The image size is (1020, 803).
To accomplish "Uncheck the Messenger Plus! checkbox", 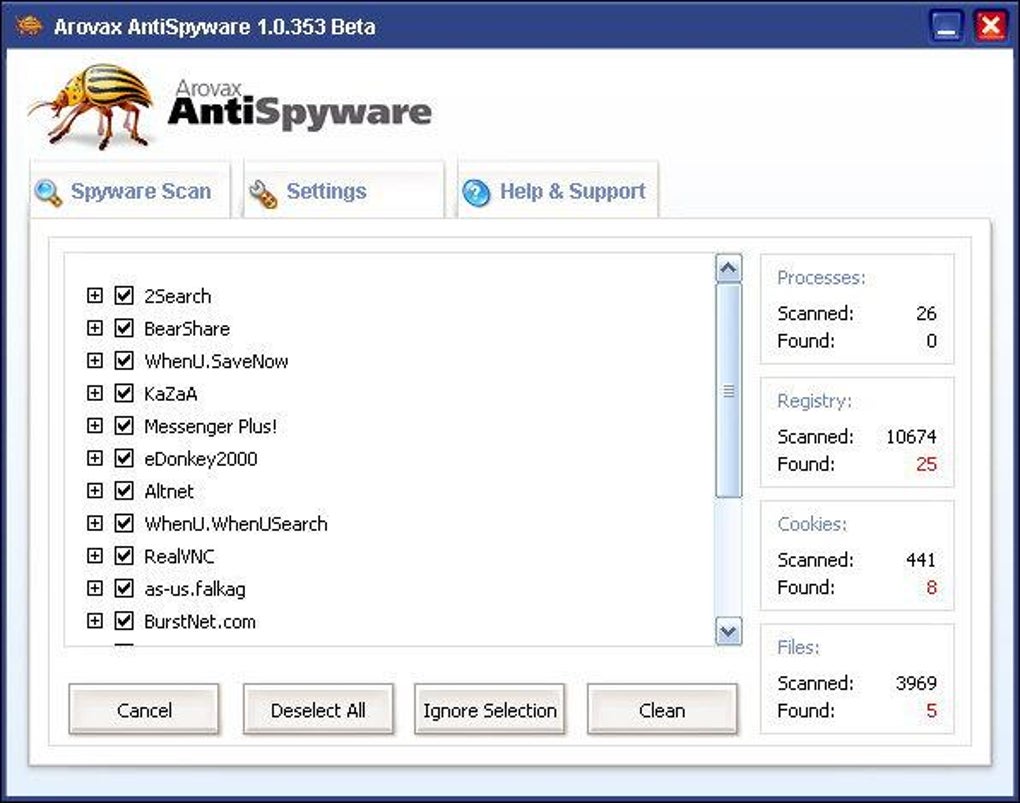I will click(124, 426).
